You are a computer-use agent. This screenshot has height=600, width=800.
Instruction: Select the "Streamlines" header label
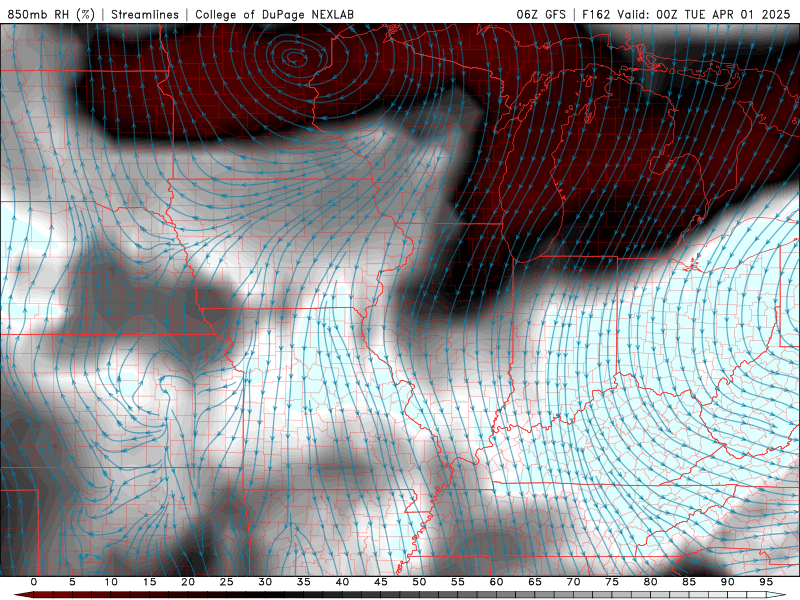point(145,14)
